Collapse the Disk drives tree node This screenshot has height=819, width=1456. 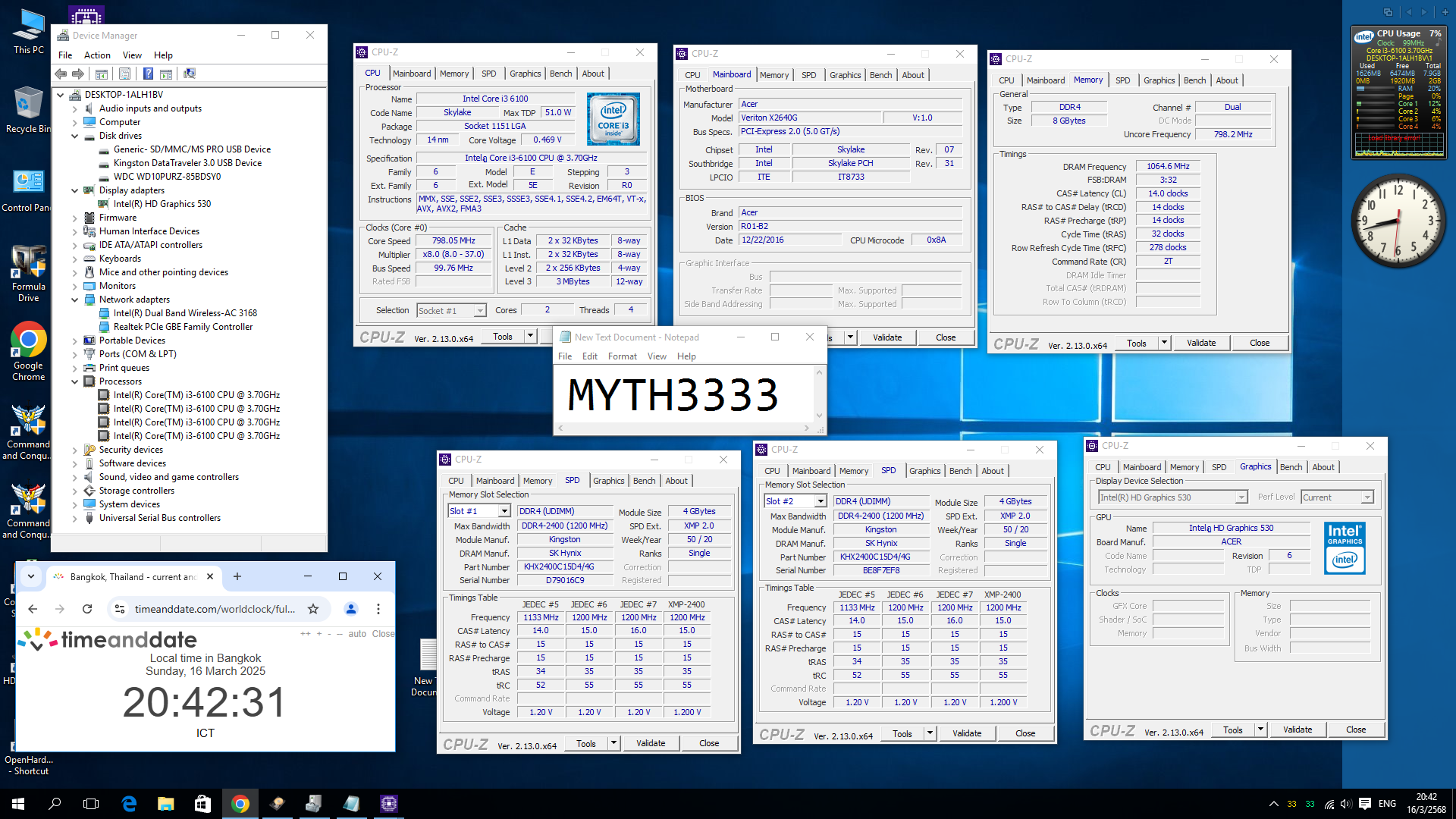pos(75,136)
